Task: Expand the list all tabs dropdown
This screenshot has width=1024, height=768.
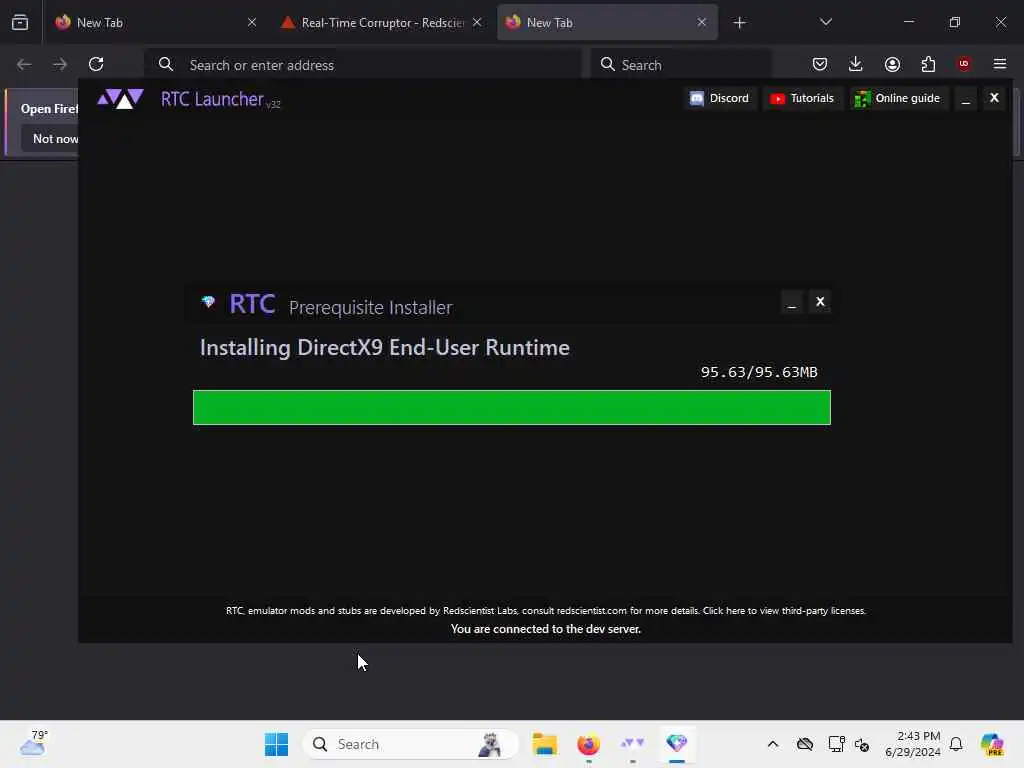Action: 825,22
